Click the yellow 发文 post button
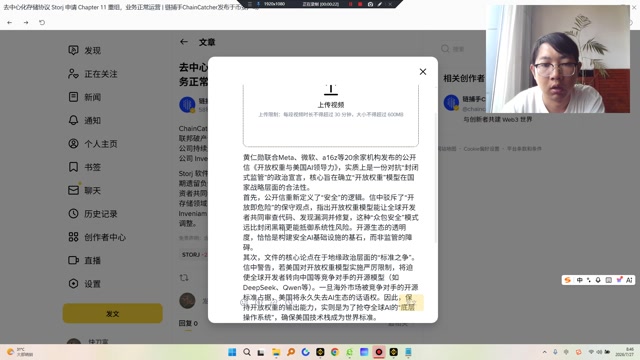 [113, 313]
